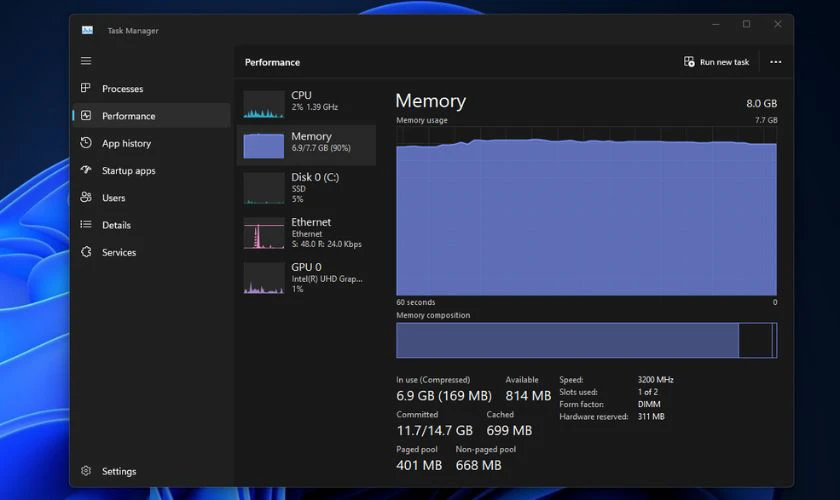Minimize the Task Manager window
Screen dimensions: 840x500
point(715,24)
